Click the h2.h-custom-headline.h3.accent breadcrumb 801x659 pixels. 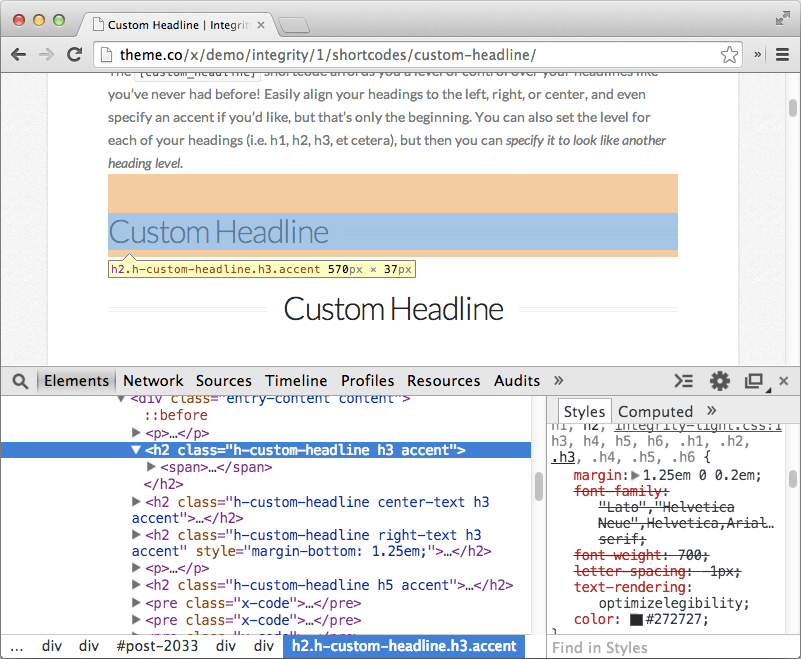click(x=404, y=646)
